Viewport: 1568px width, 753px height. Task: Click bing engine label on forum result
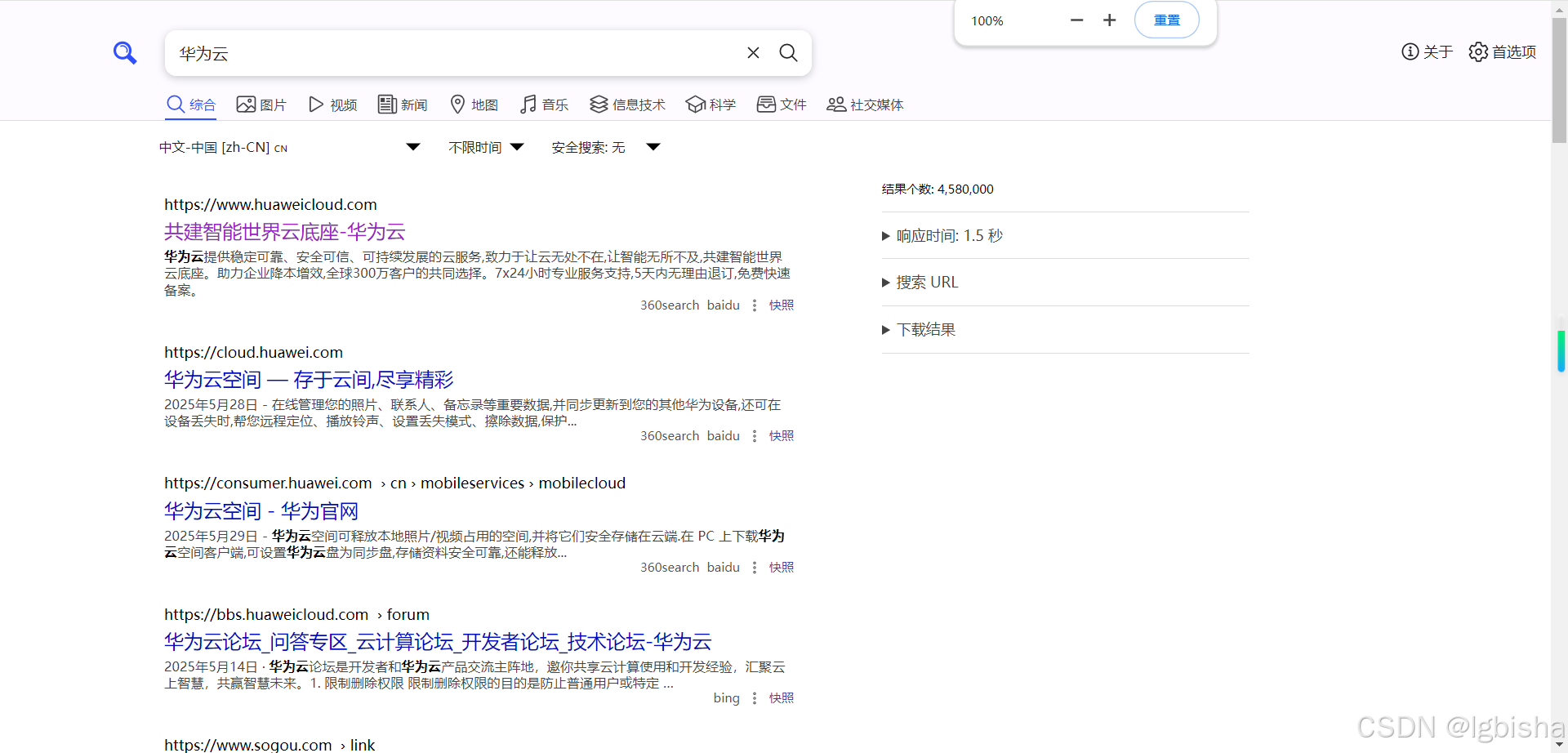[726, 698]
